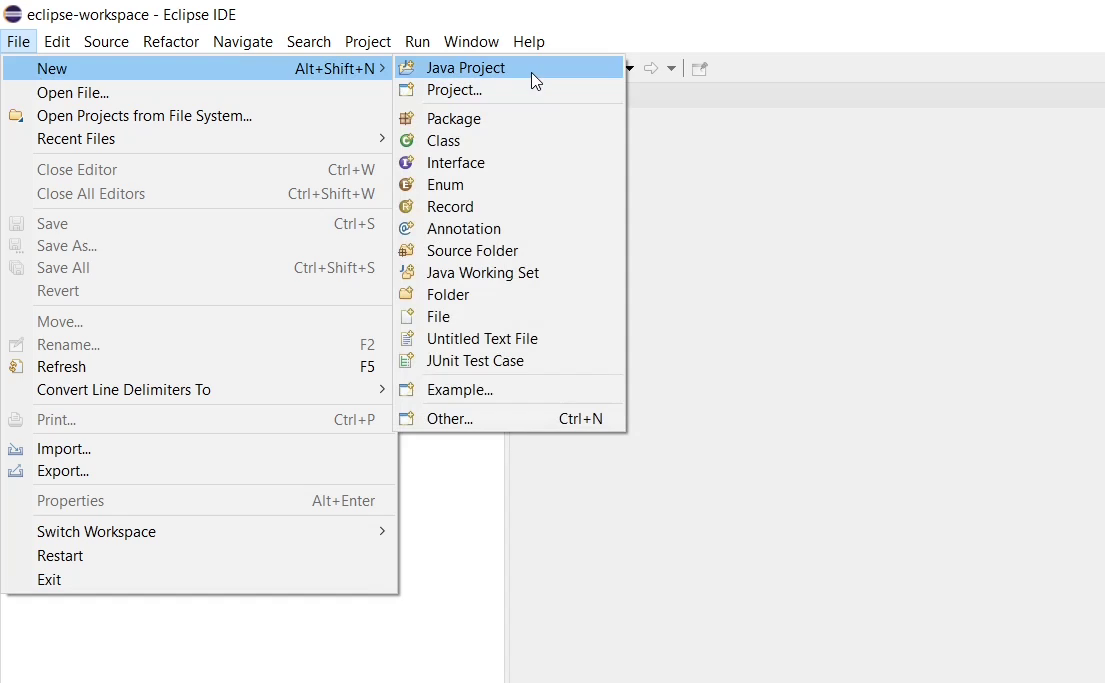Image resolution: width=1105 pixels, height=683 pixels.
Task: Expand the Convert Line Delimiters To submenu arrow
Action: coord(382,389)
